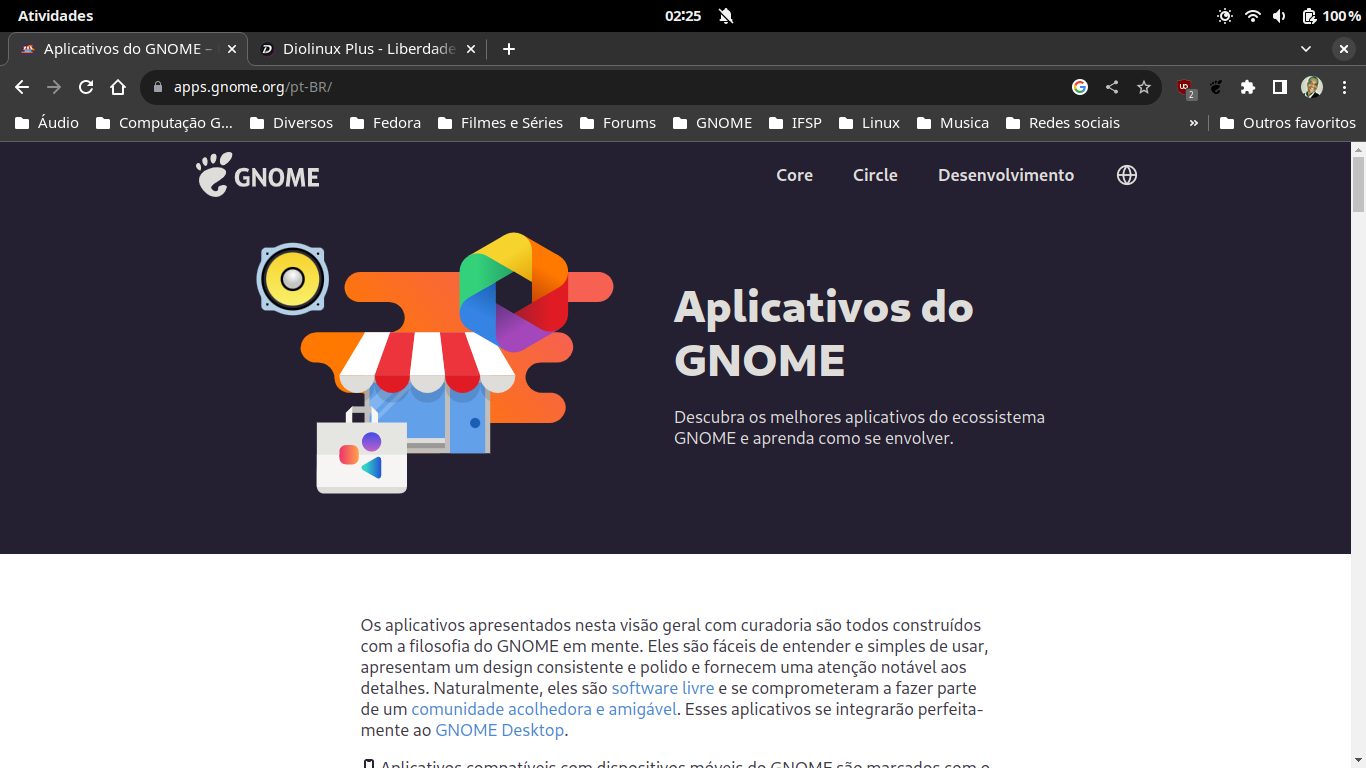This screenshot has width=1366, height=768.
Task: Open the user profile avatar
Action: (1312, 87)
